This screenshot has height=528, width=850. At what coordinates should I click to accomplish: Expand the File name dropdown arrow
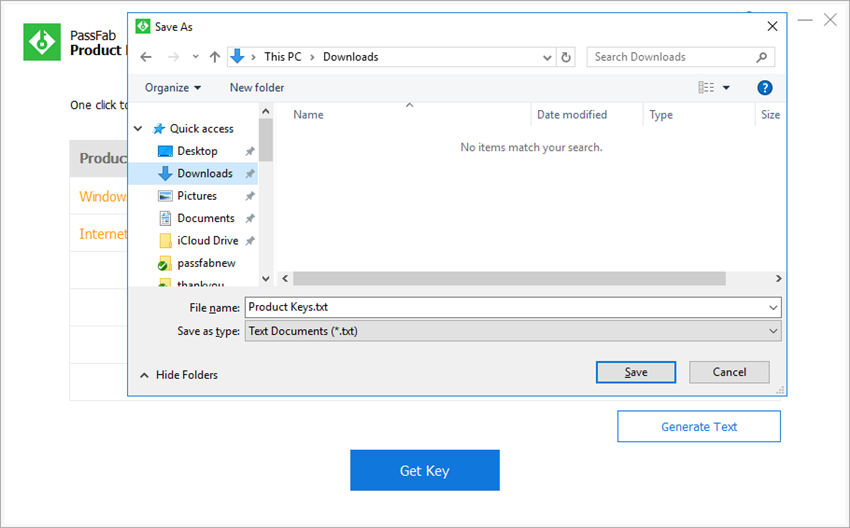tap(773, 308)
